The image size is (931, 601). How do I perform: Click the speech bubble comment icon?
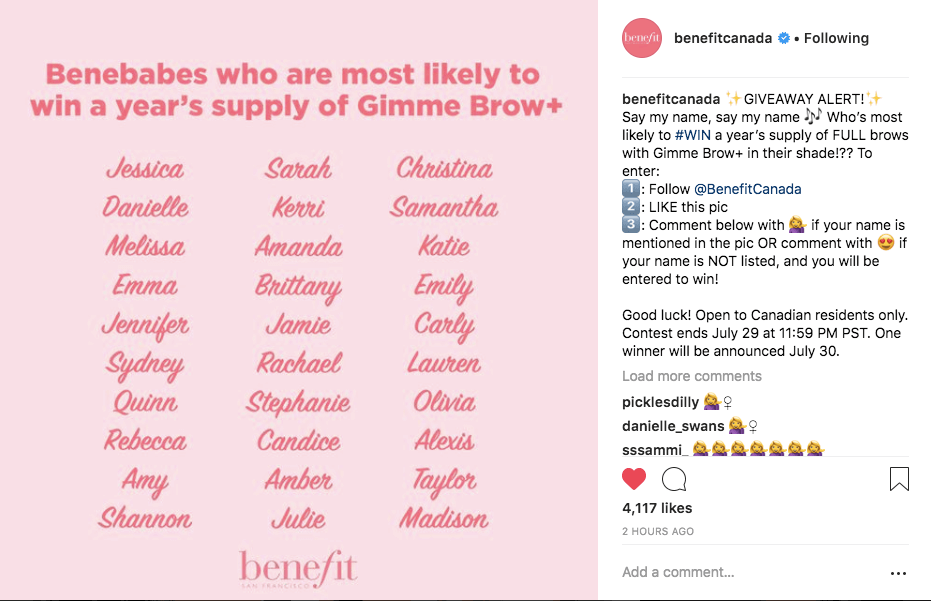674,479
